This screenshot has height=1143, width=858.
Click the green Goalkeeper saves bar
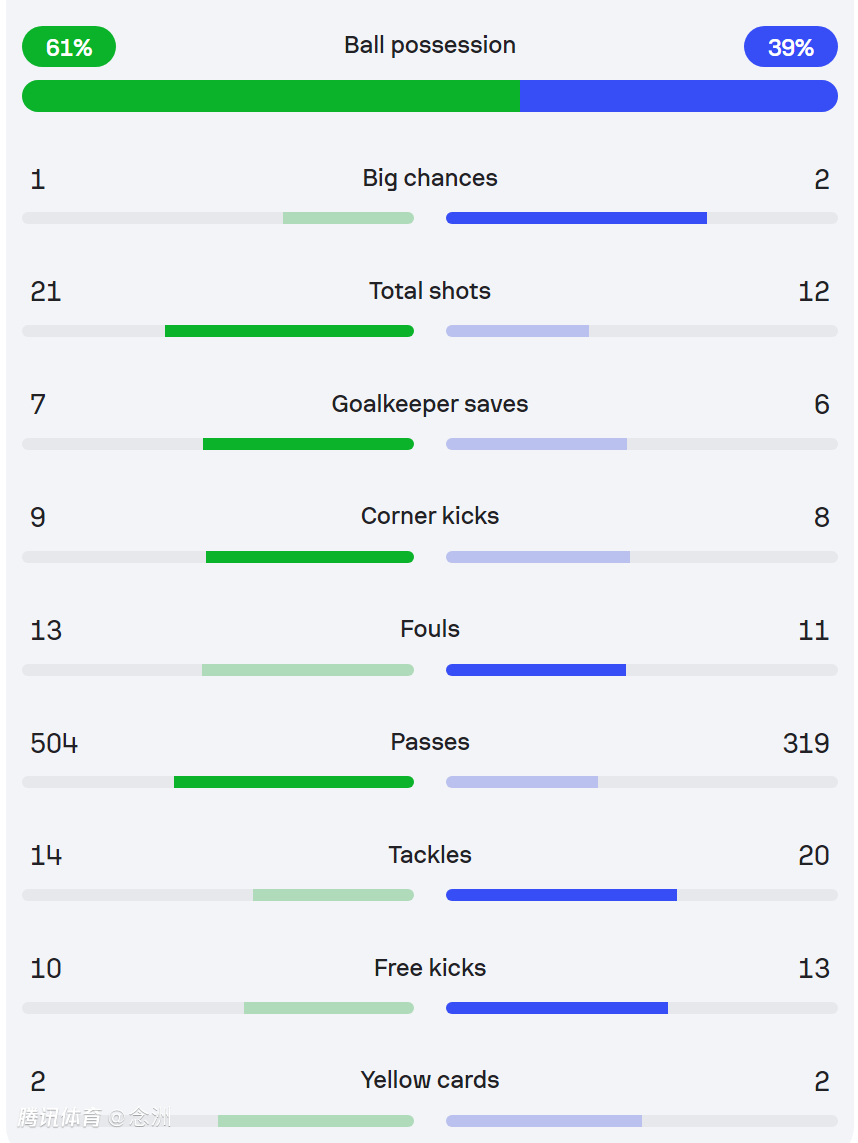(x=308, y=444)
